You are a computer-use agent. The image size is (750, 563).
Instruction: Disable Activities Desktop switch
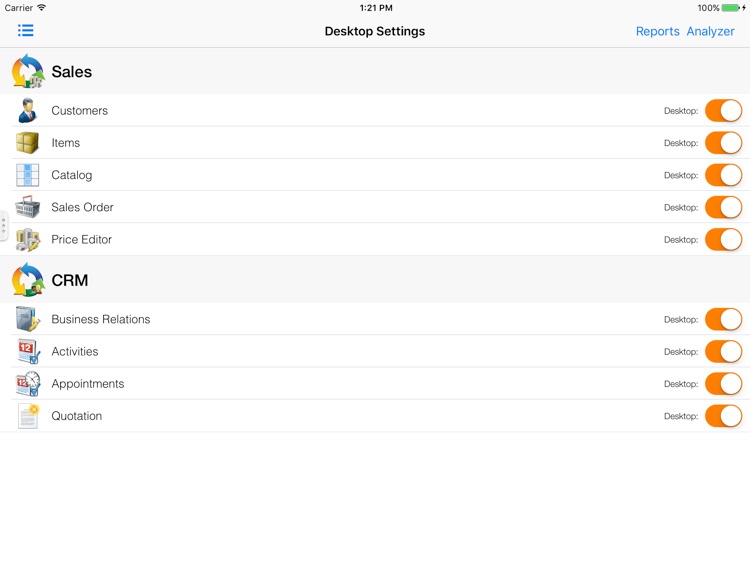(x=723, y=351)
